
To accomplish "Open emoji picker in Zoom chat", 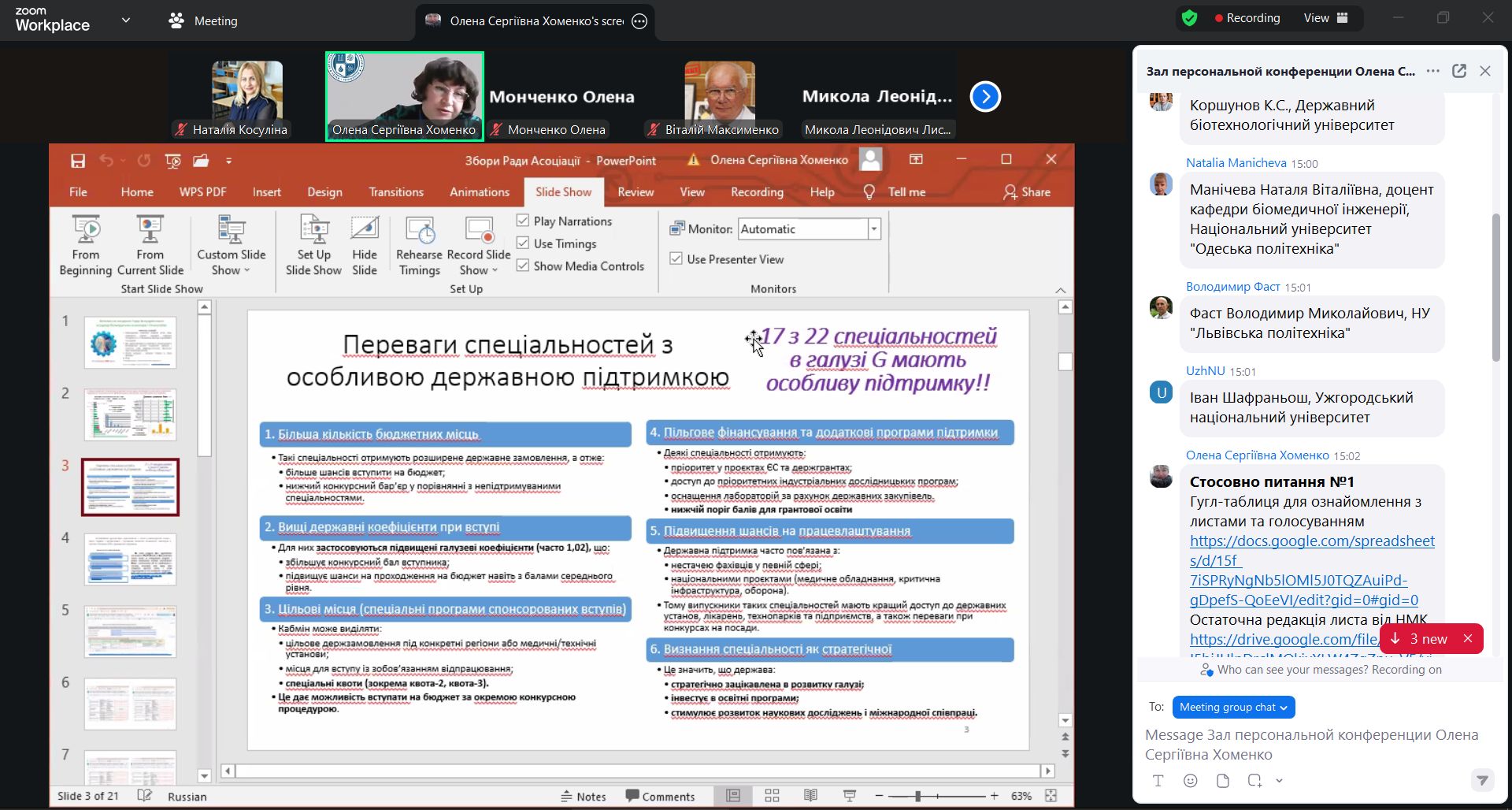I will 1191,781.
